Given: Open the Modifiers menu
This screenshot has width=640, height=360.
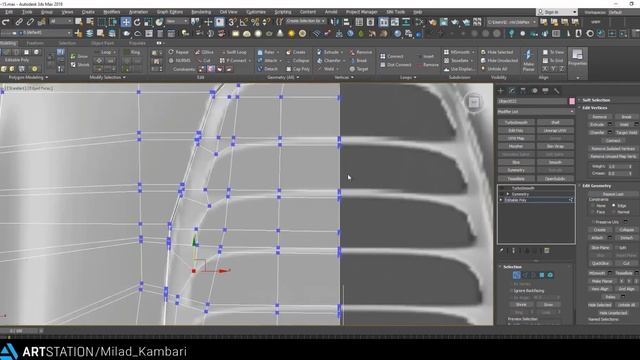Looking at the screenshot, I should click(x=111, y=12).
